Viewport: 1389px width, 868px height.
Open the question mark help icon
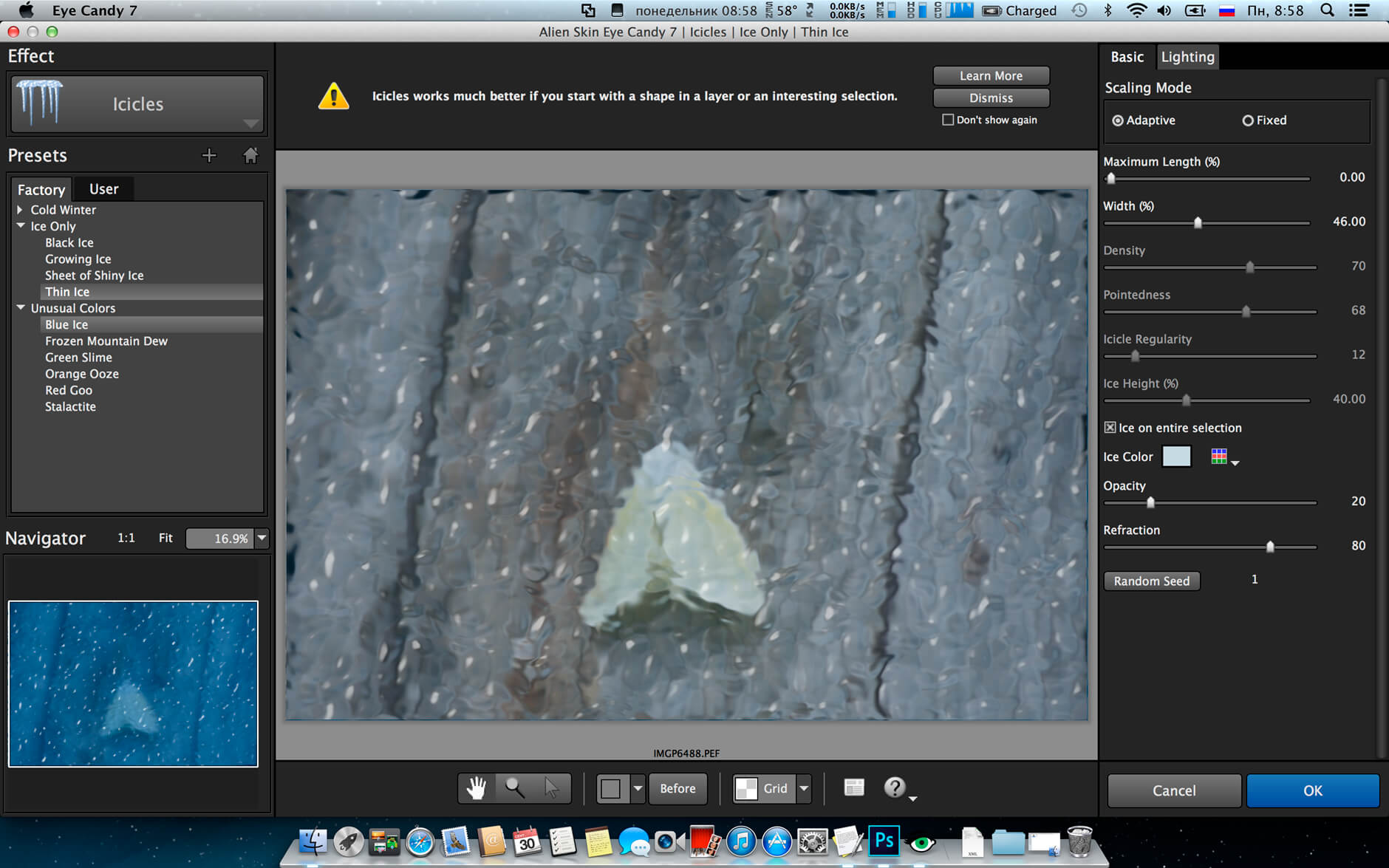pos(894,787)
